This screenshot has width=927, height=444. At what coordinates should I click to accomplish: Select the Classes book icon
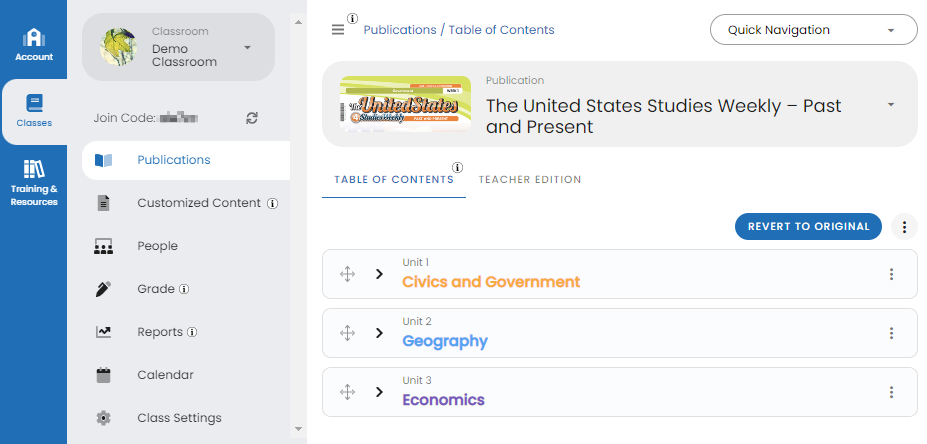34,103
